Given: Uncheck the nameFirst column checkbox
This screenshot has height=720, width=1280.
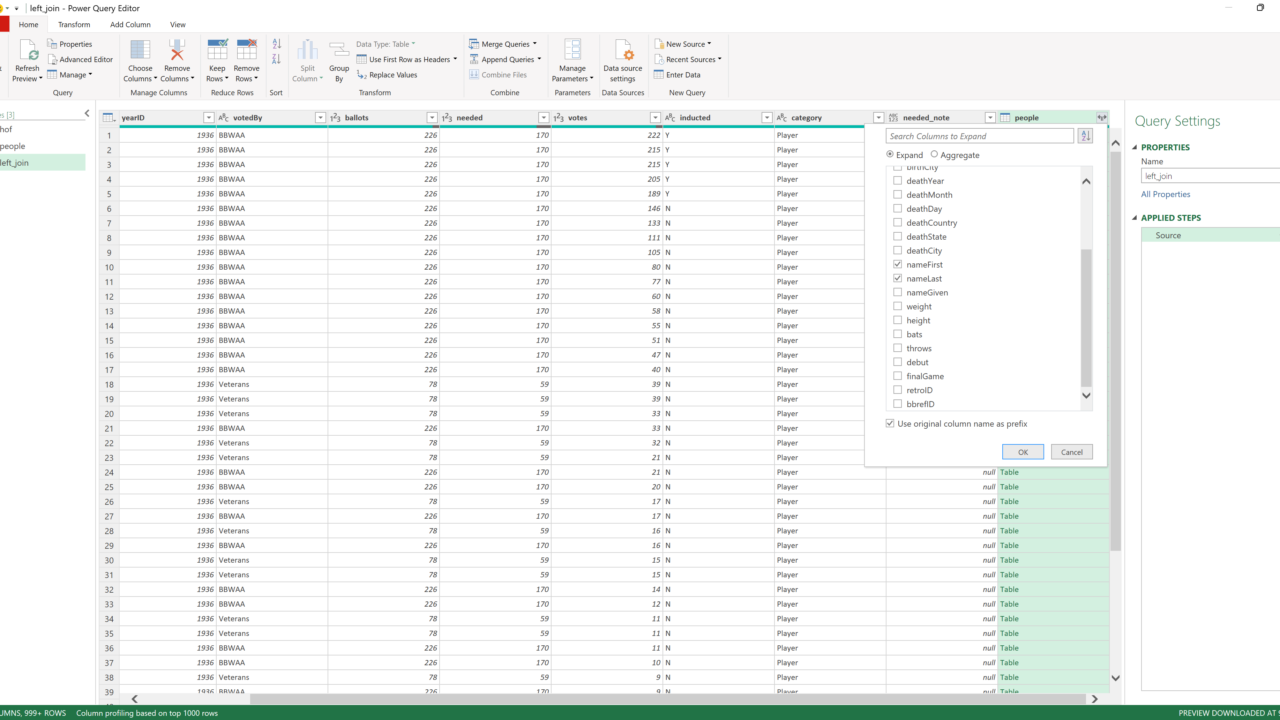Looking at the screenshot, I should (898, 265).
